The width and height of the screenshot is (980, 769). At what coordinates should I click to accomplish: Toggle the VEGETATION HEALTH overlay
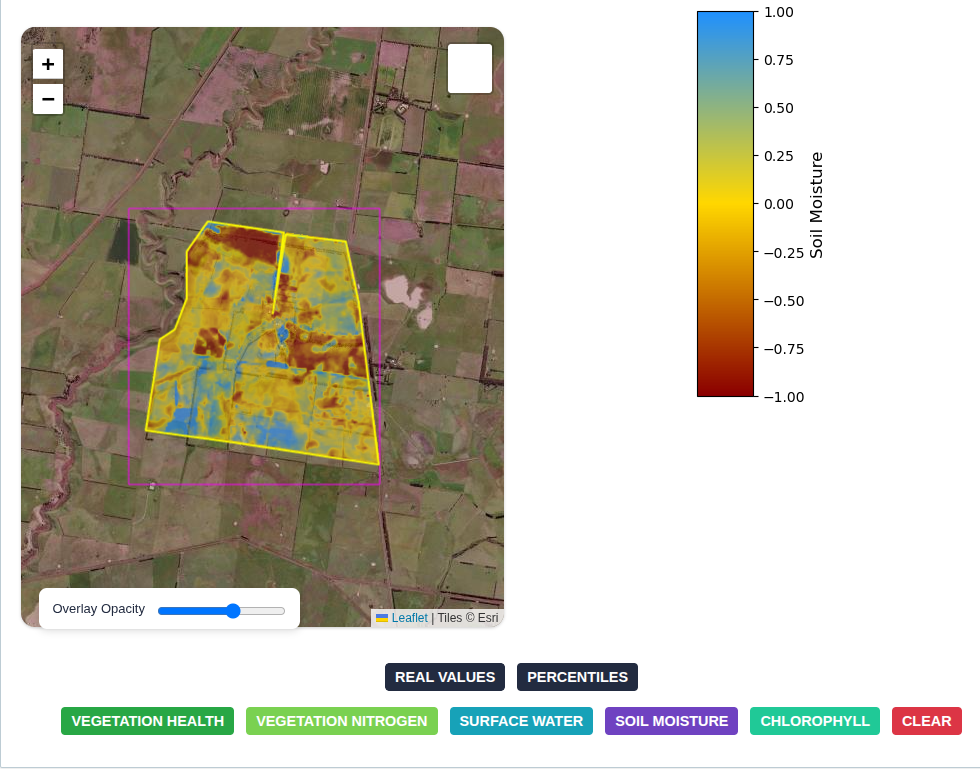pyautogui.click(x=147, y=721)
